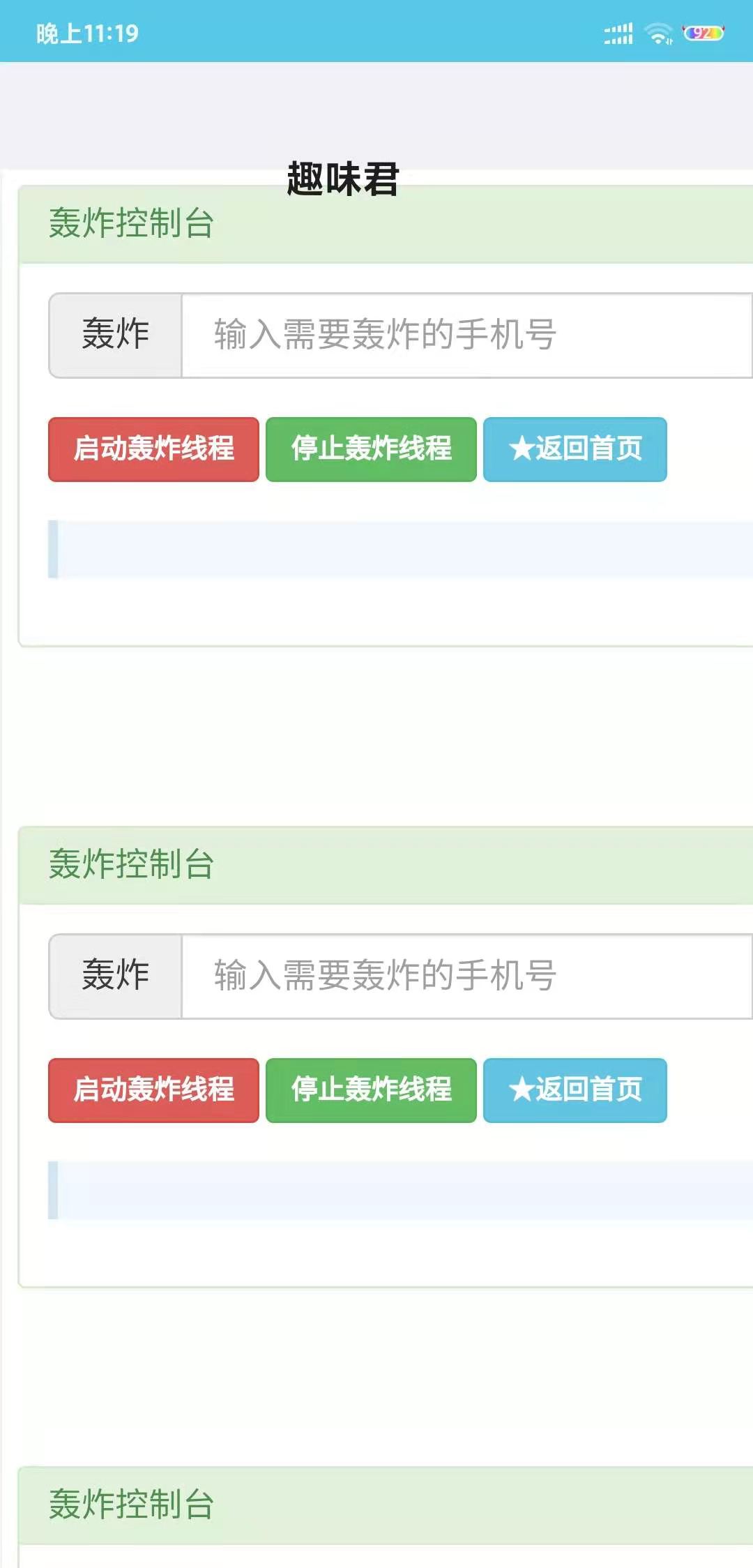Tap the cellular signal strength icon
This screenshot has height=1568, width=753.
tap(618, 33)
